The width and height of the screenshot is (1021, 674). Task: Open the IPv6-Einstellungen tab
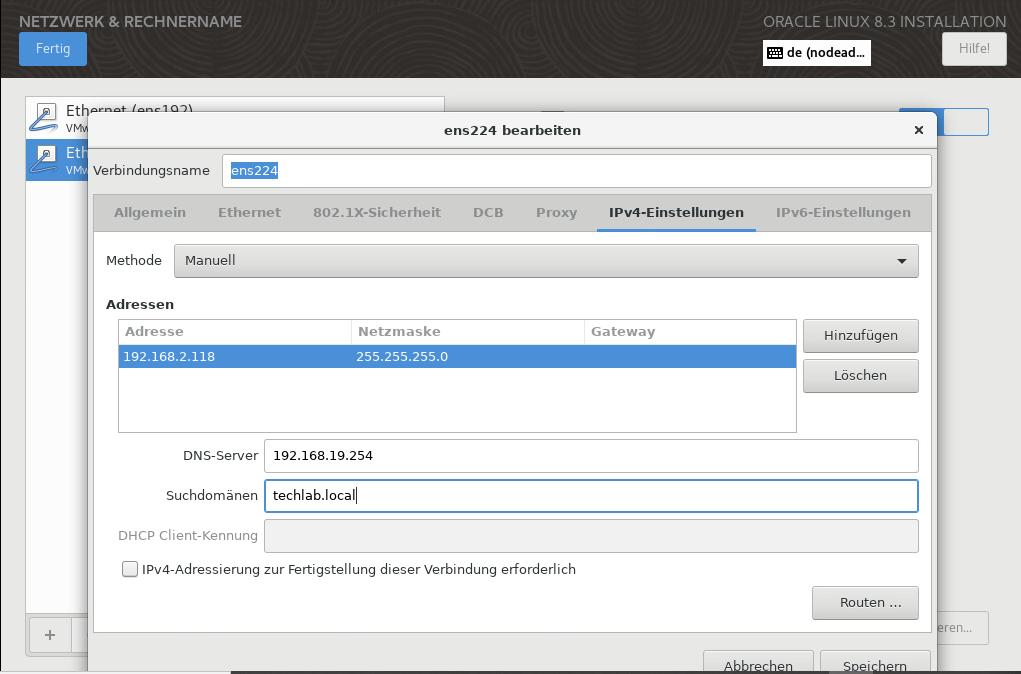pos(843,212)
